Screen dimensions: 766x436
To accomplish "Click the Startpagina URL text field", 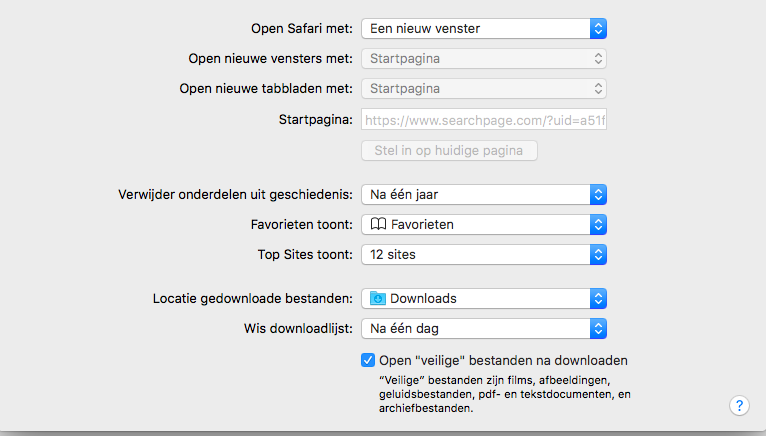I will [484, 120].
